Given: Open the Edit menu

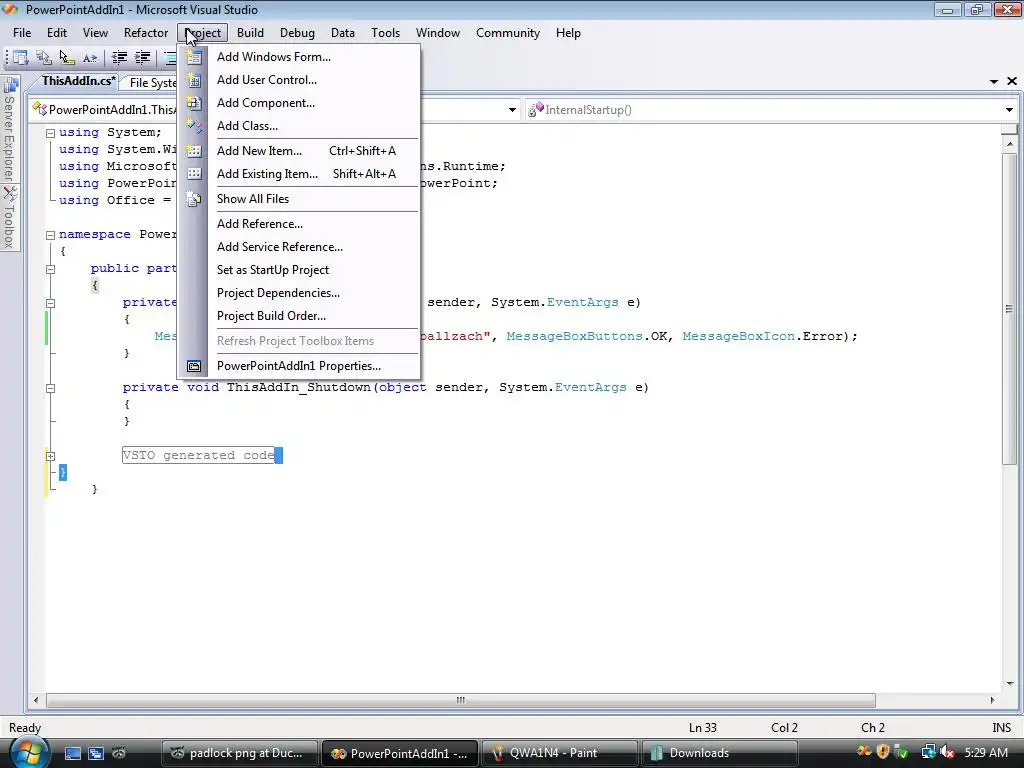Looking at the screenshot, I should point(57,33).
